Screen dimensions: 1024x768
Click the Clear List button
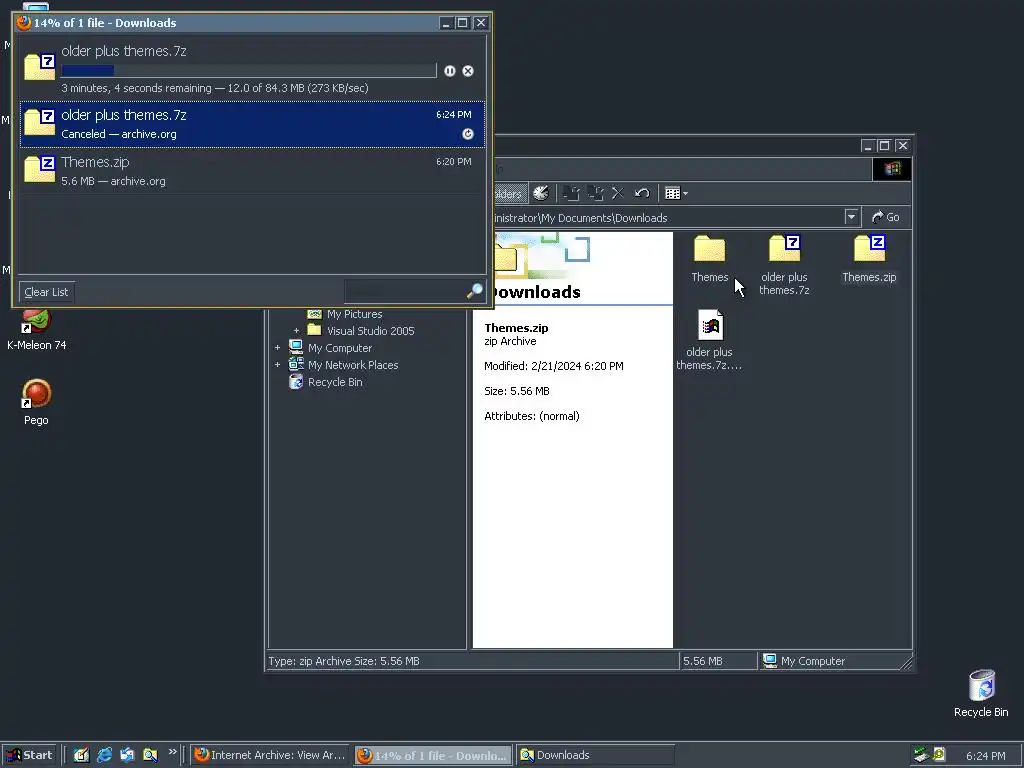(46, 292)
